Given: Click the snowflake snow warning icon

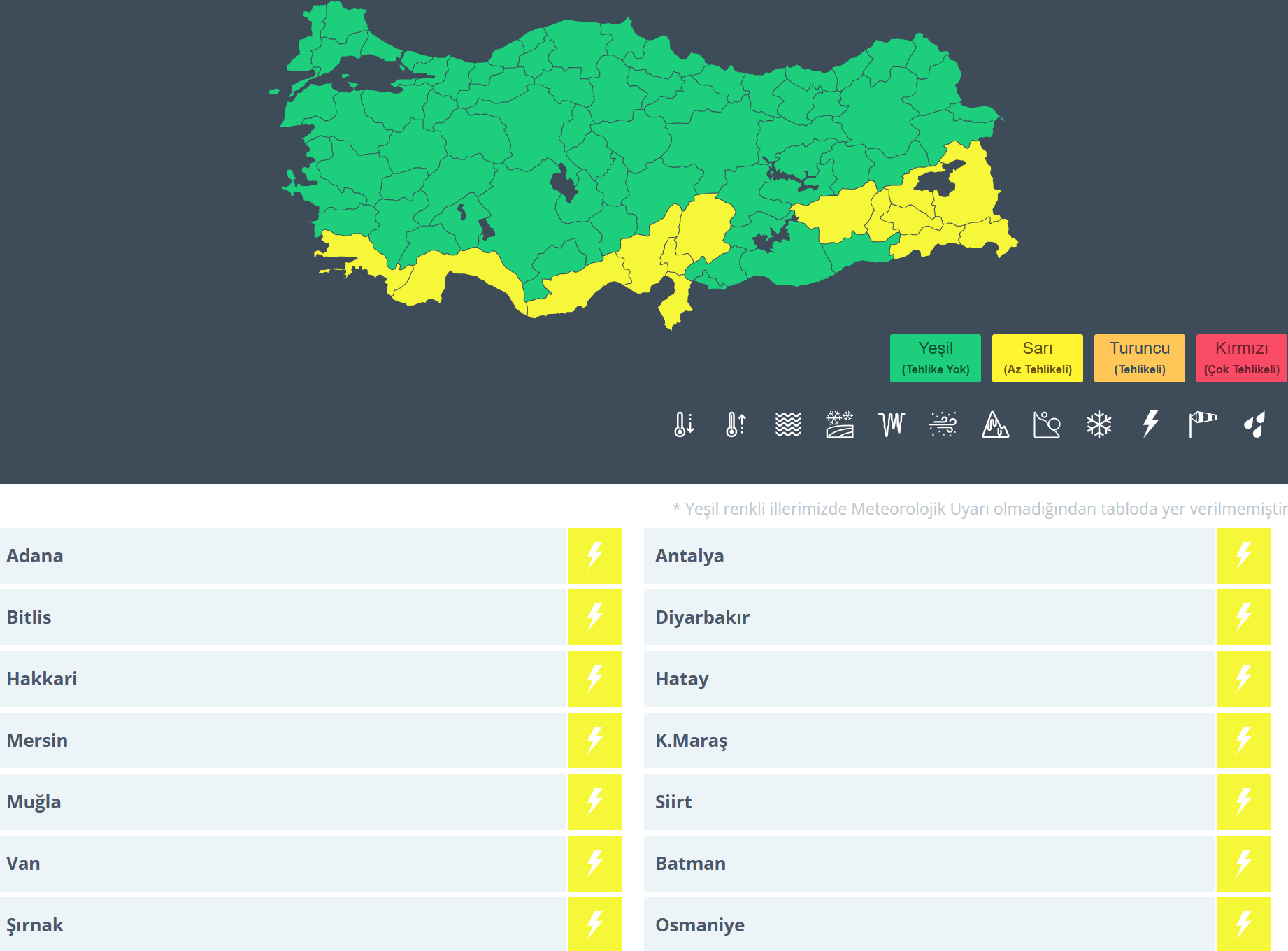Looking at the screenshot, I should (1099, 424).
